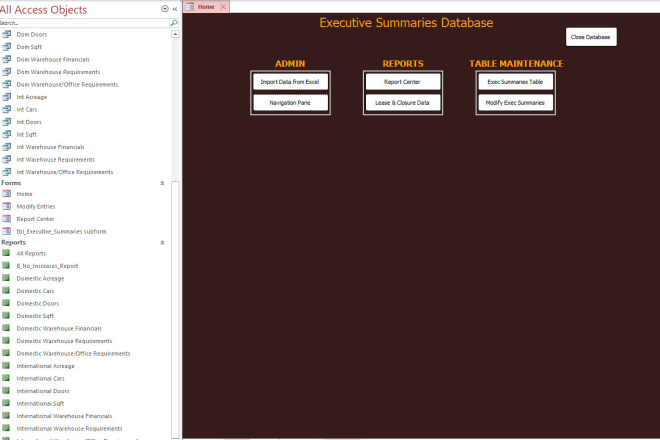
Task: Click the All Reports report icon
Action: click(x=7, y=253)
